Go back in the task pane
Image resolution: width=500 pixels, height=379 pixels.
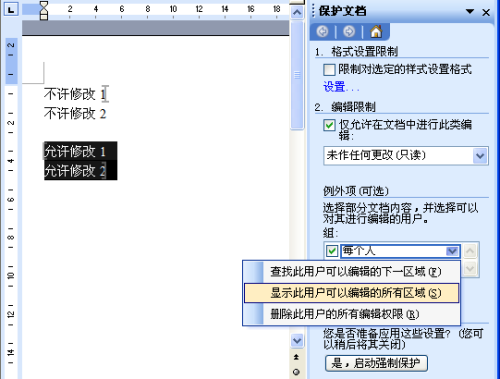322,32
